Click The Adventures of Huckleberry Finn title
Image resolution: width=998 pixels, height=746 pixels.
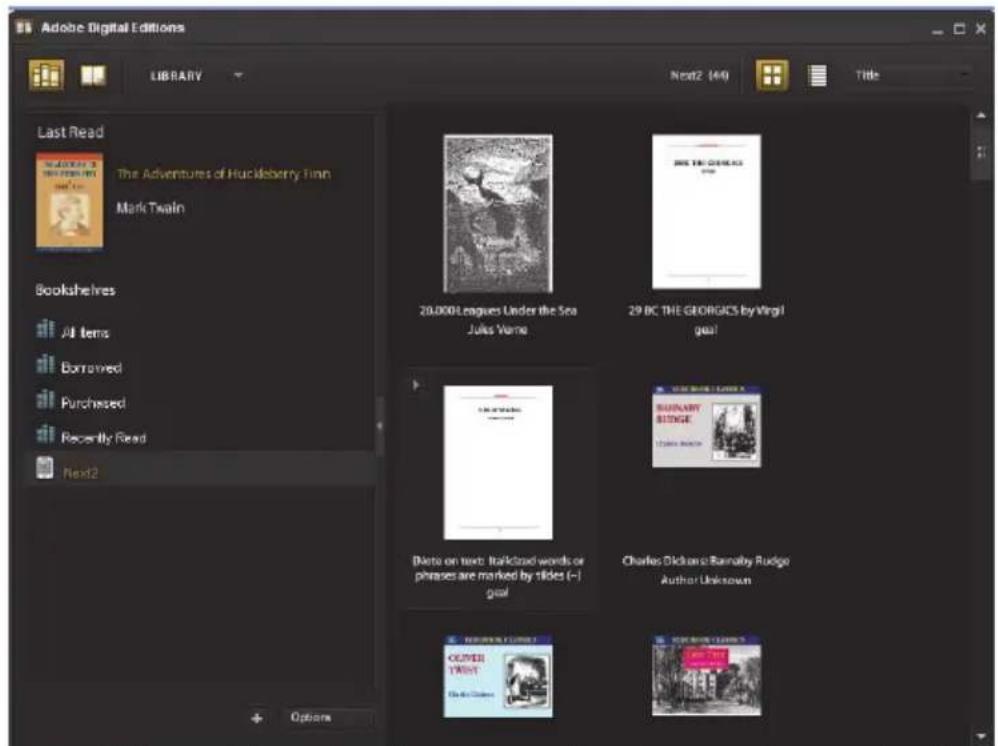point(223,174)
